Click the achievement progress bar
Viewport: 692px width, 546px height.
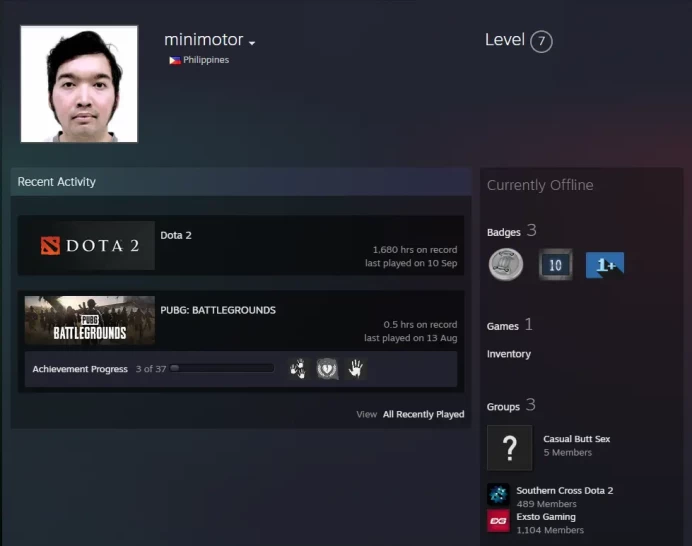tap(222, 368)
